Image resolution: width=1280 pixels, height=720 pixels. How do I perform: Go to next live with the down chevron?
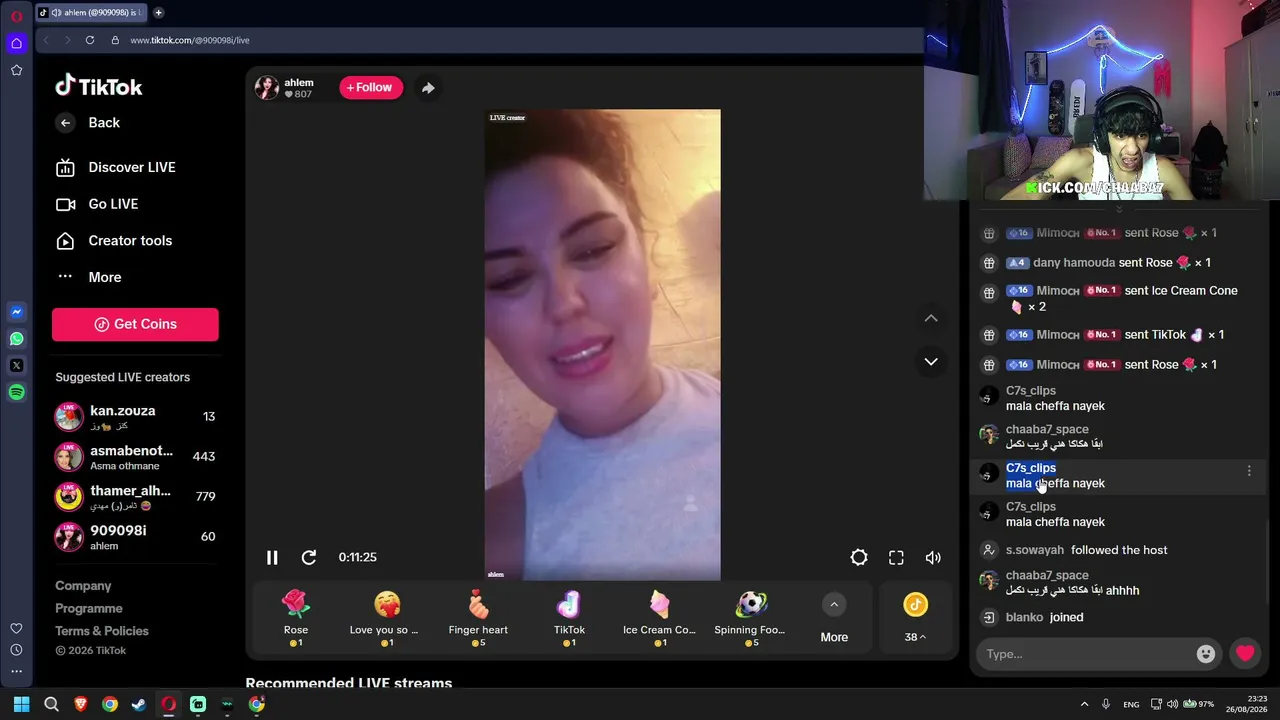(931, 361)
